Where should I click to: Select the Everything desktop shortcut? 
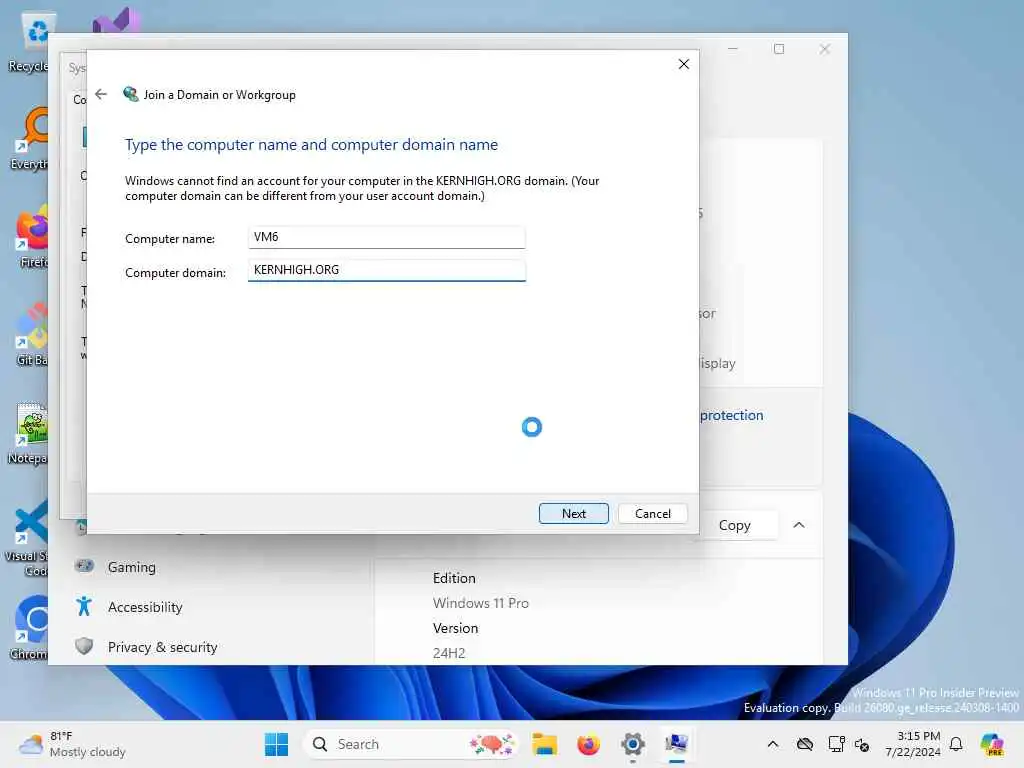(x=29, y=140)
